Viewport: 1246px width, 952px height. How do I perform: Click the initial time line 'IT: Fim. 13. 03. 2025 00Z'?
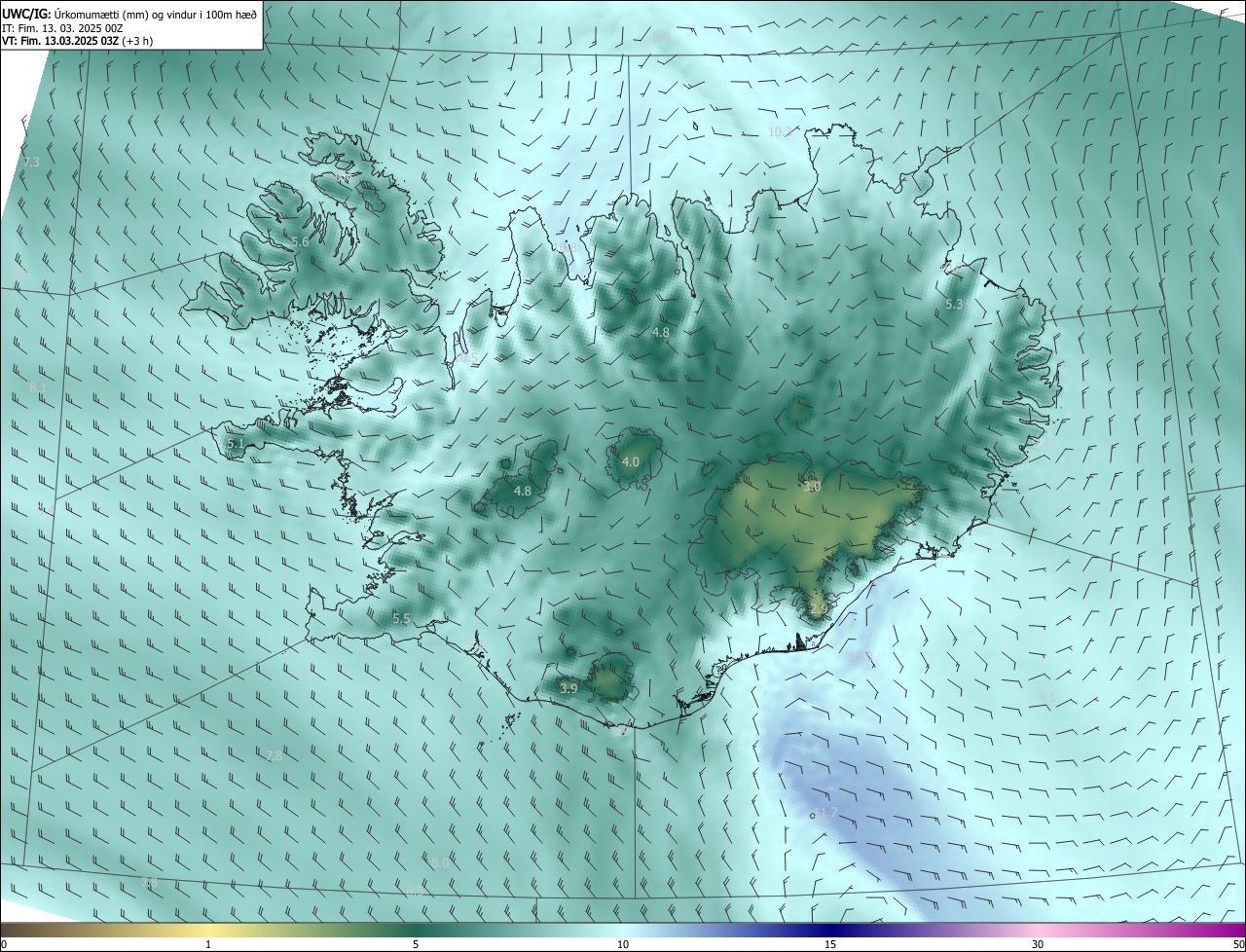tap(64, 27)
